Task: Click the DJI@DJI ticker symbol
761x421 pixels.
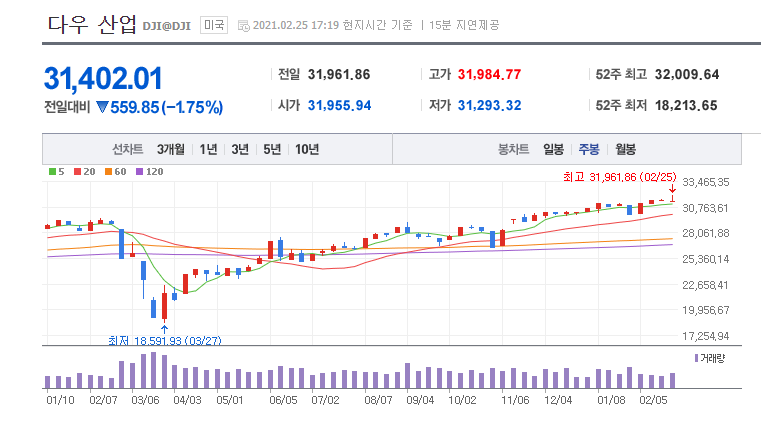Action: [x=166, y=26]
